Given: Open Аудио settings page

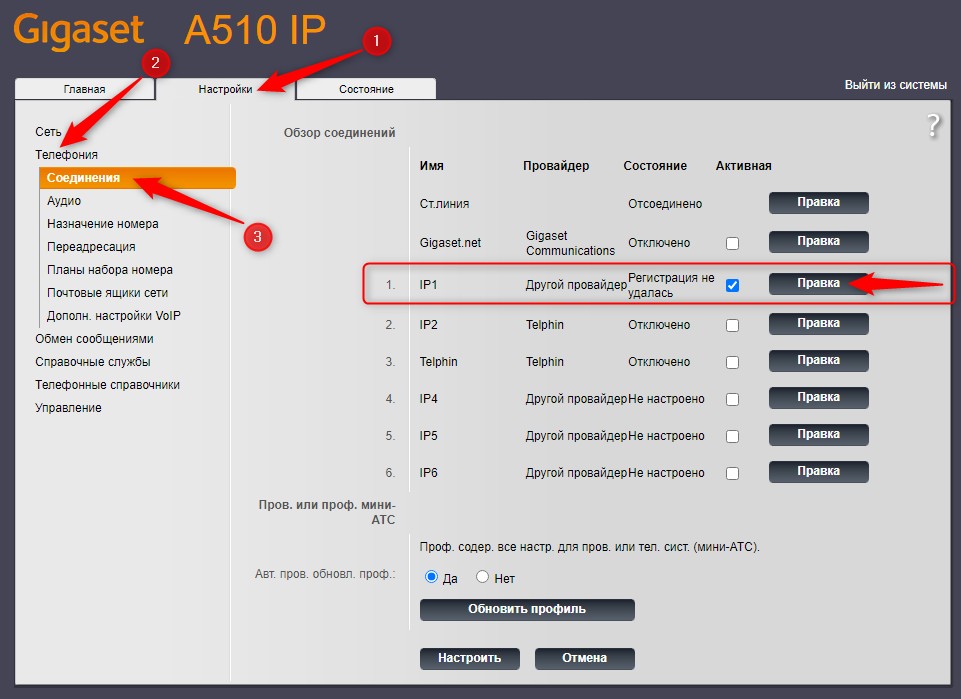Looking at the screenshot, I should 64,201.
